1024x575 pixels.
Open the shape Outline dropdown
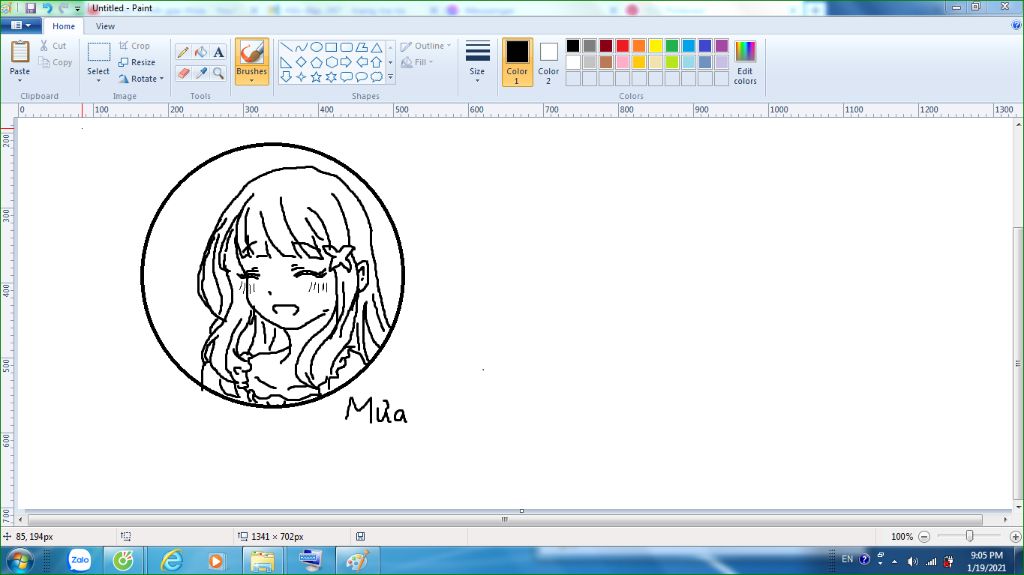(425, 46)
